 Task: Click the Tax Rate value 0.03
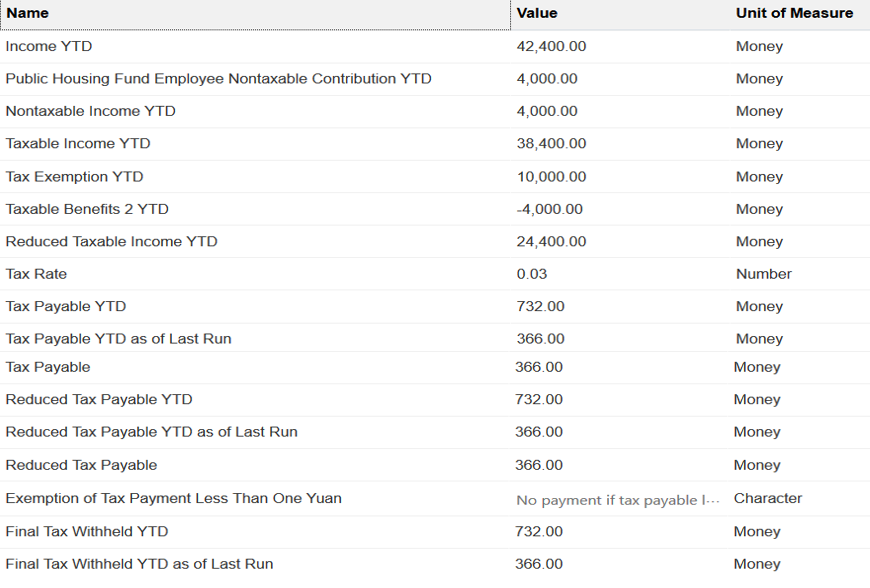pos(532,274)
